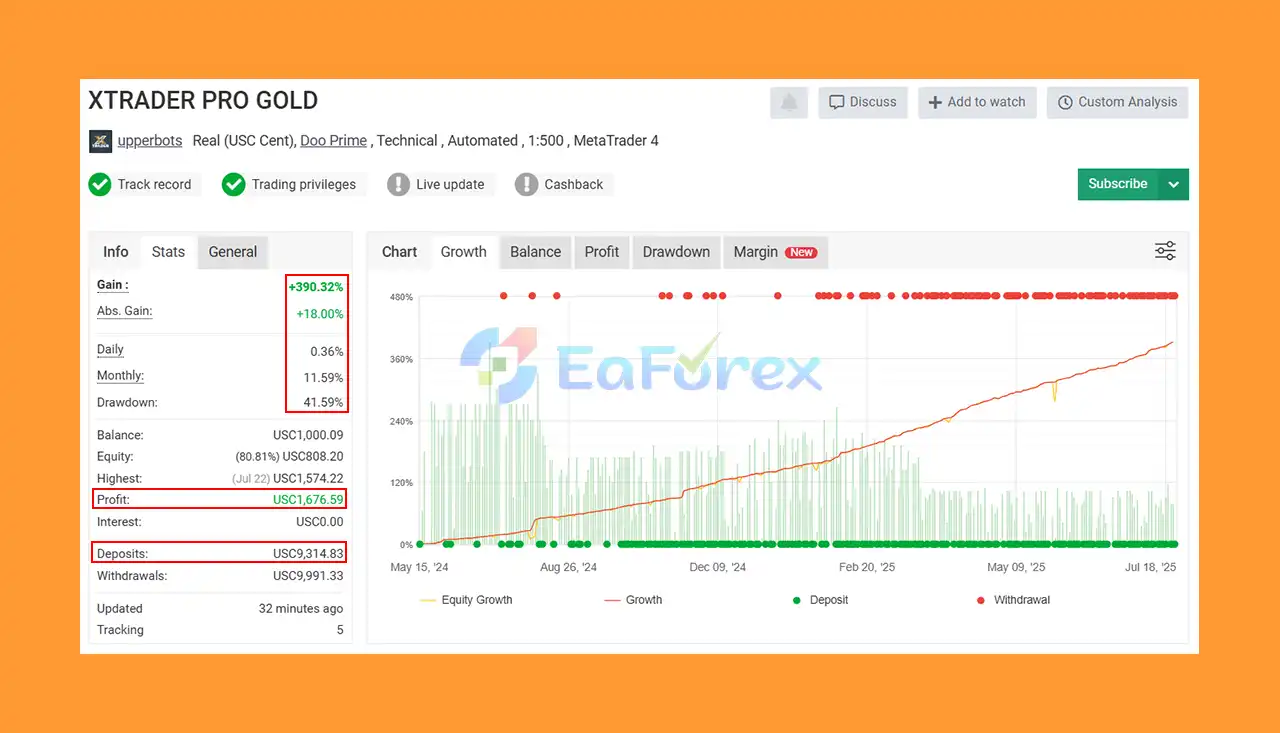Open the Discuss button
The width and height of the screenshot is (1280, 733).
coord(863,102)
